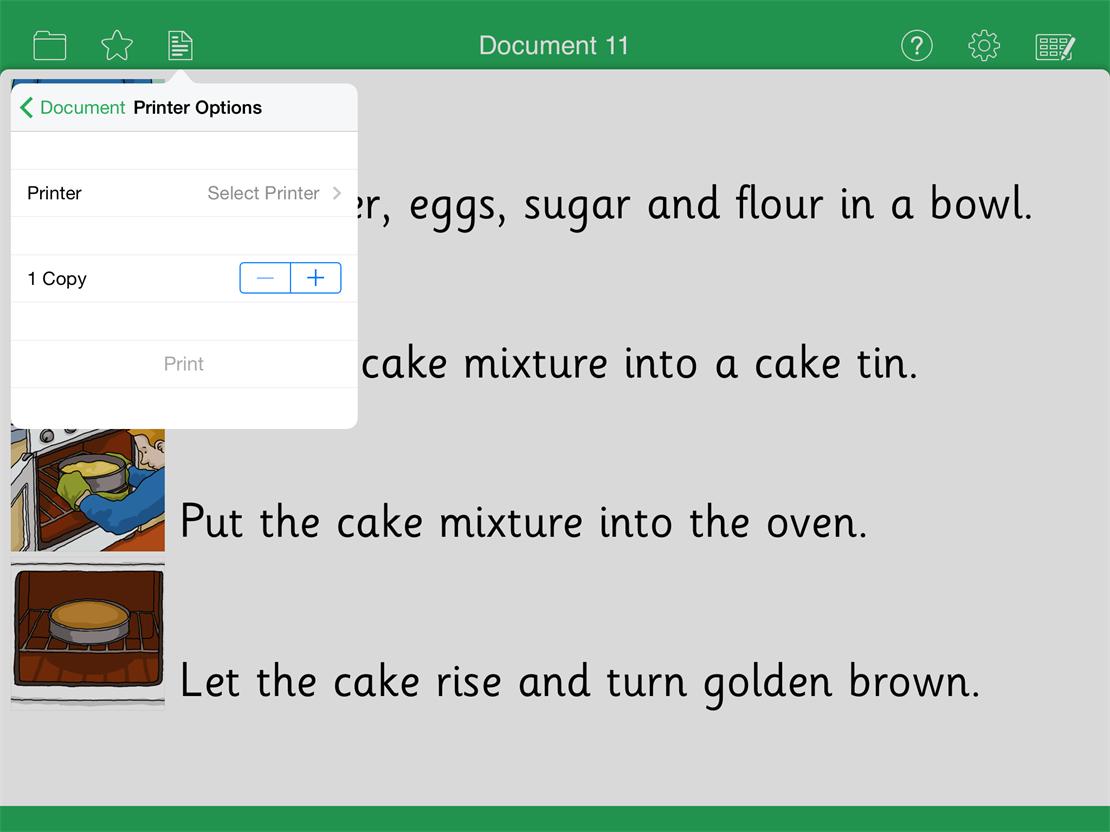
Task: Click the Select Printer placeholder text
Action: click(x=263, y=193)
